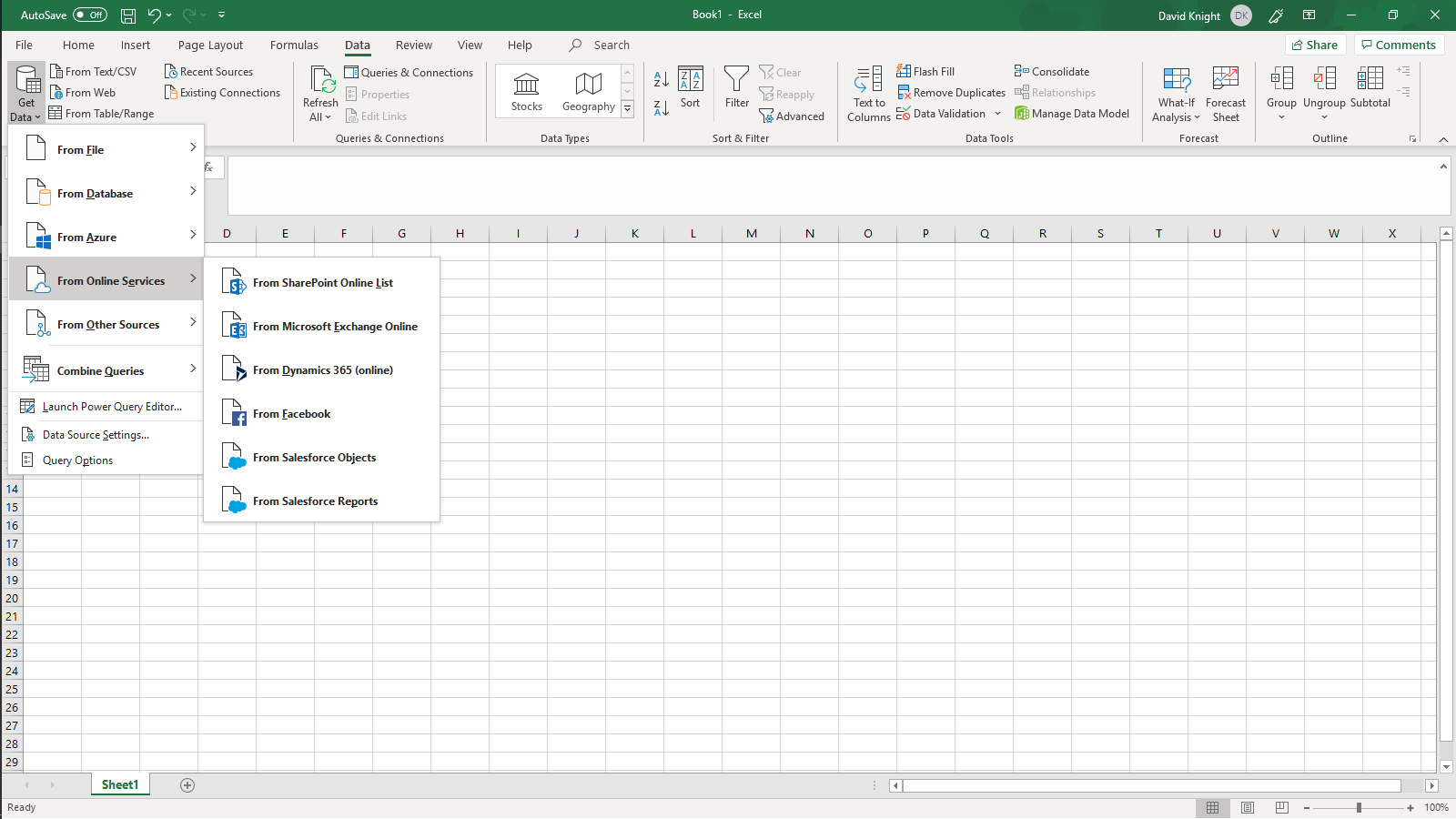Click Forecast Sheet

coord(1226,94)
